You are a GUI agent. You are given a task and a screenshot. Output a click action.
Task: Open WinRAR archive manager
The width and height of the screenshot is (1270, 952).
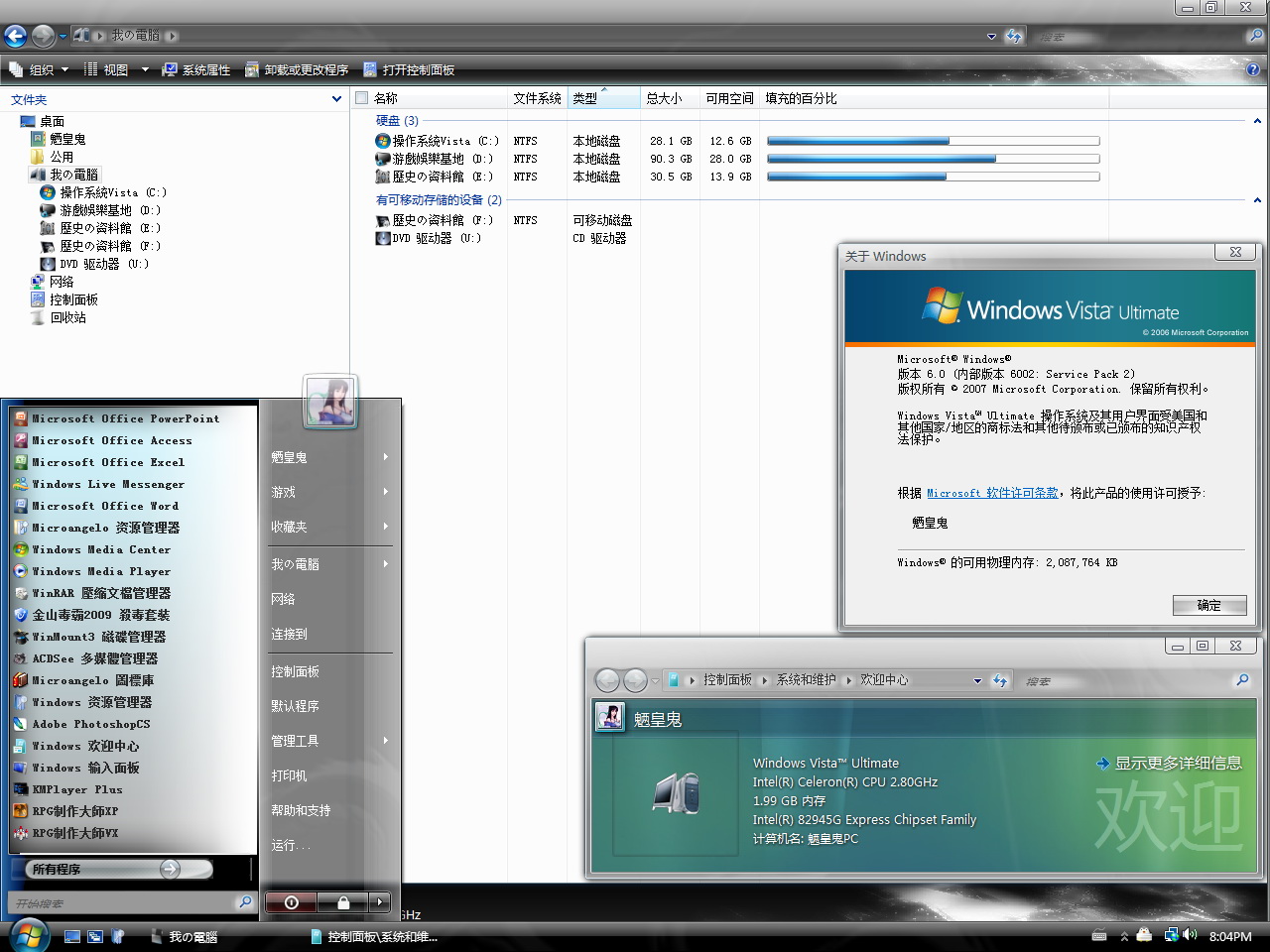(x=92, y=593)
